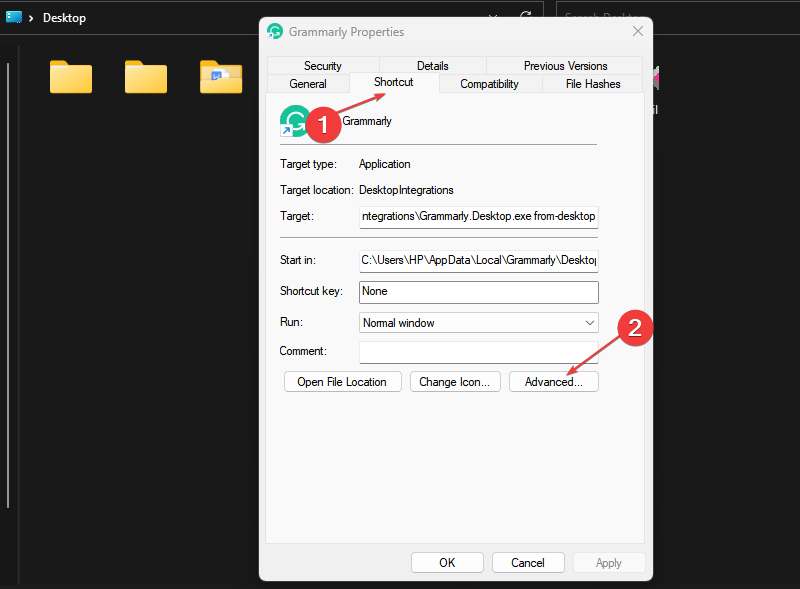Select the leftmost plain folder in File Explorer
The image size is (800, 589).
click(x=71, y=77)
